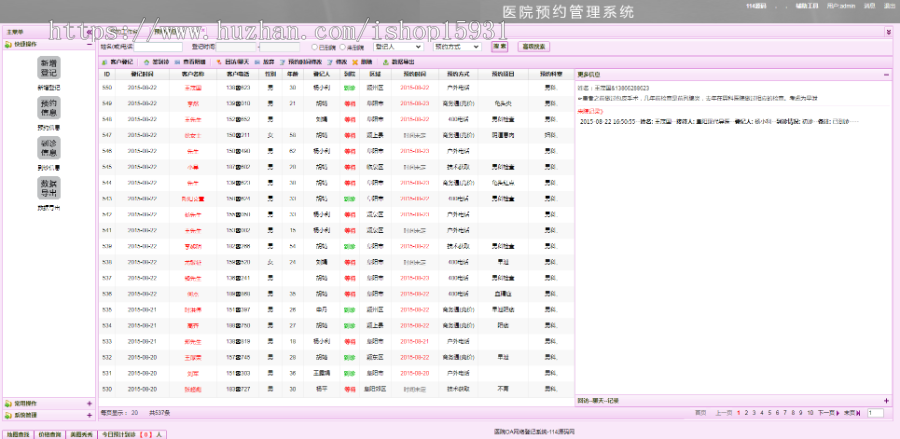The height and width of the screenshot is (439, 900).
Task: Open the 辅助工具 top menu
Action: (x=806, y=6)
